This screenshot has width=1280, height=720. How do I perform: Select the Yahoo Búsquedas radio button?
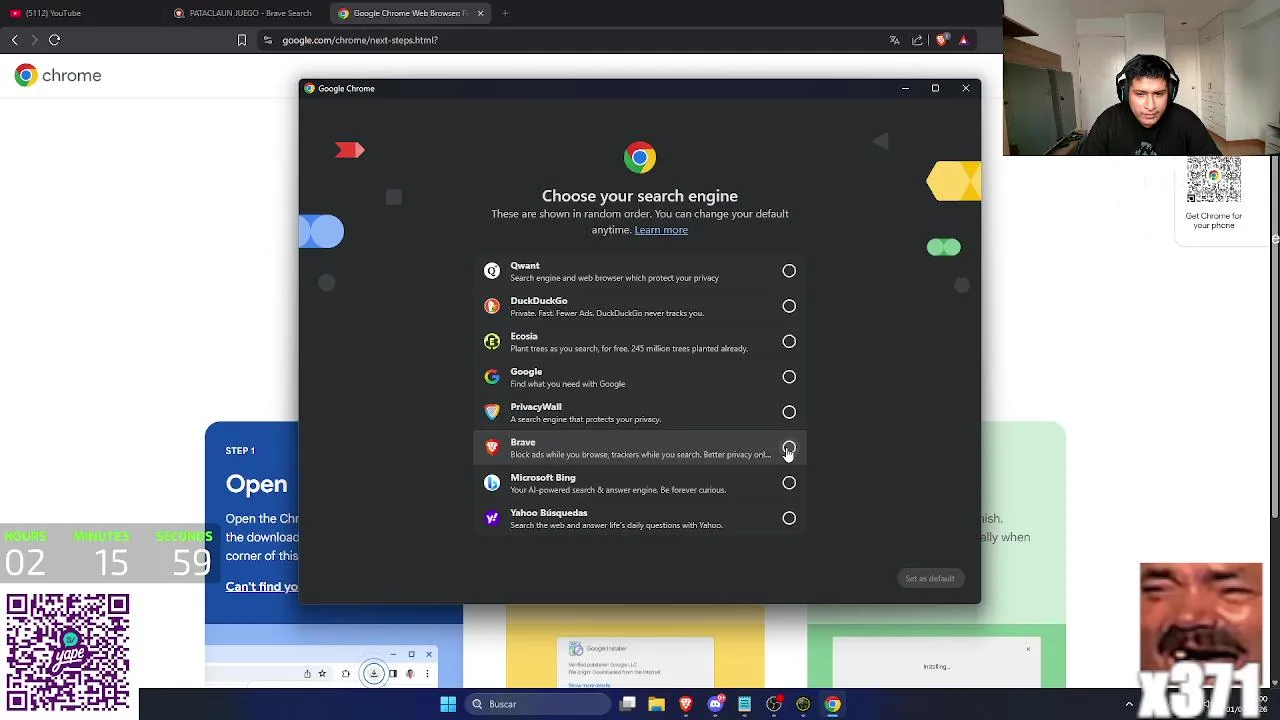click(789, 518)
